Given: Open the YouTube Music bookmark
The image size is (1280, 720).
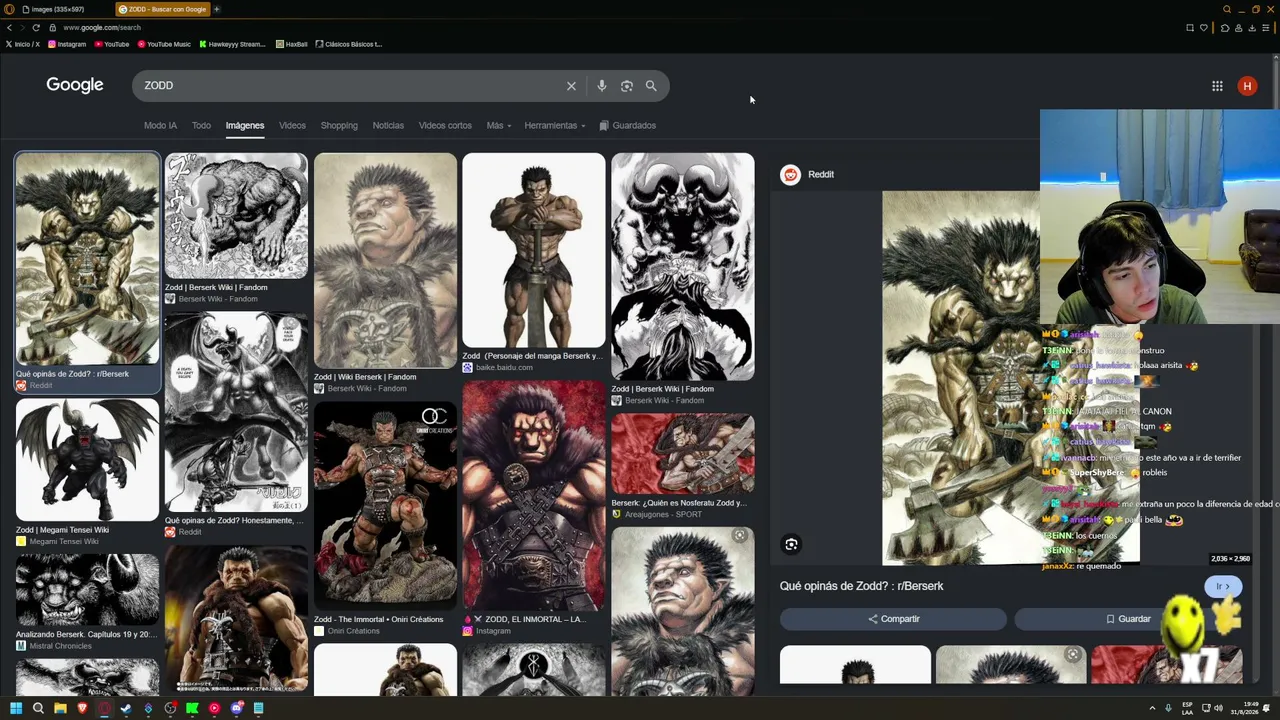Looking at the screenshot, I should [164, 44].
